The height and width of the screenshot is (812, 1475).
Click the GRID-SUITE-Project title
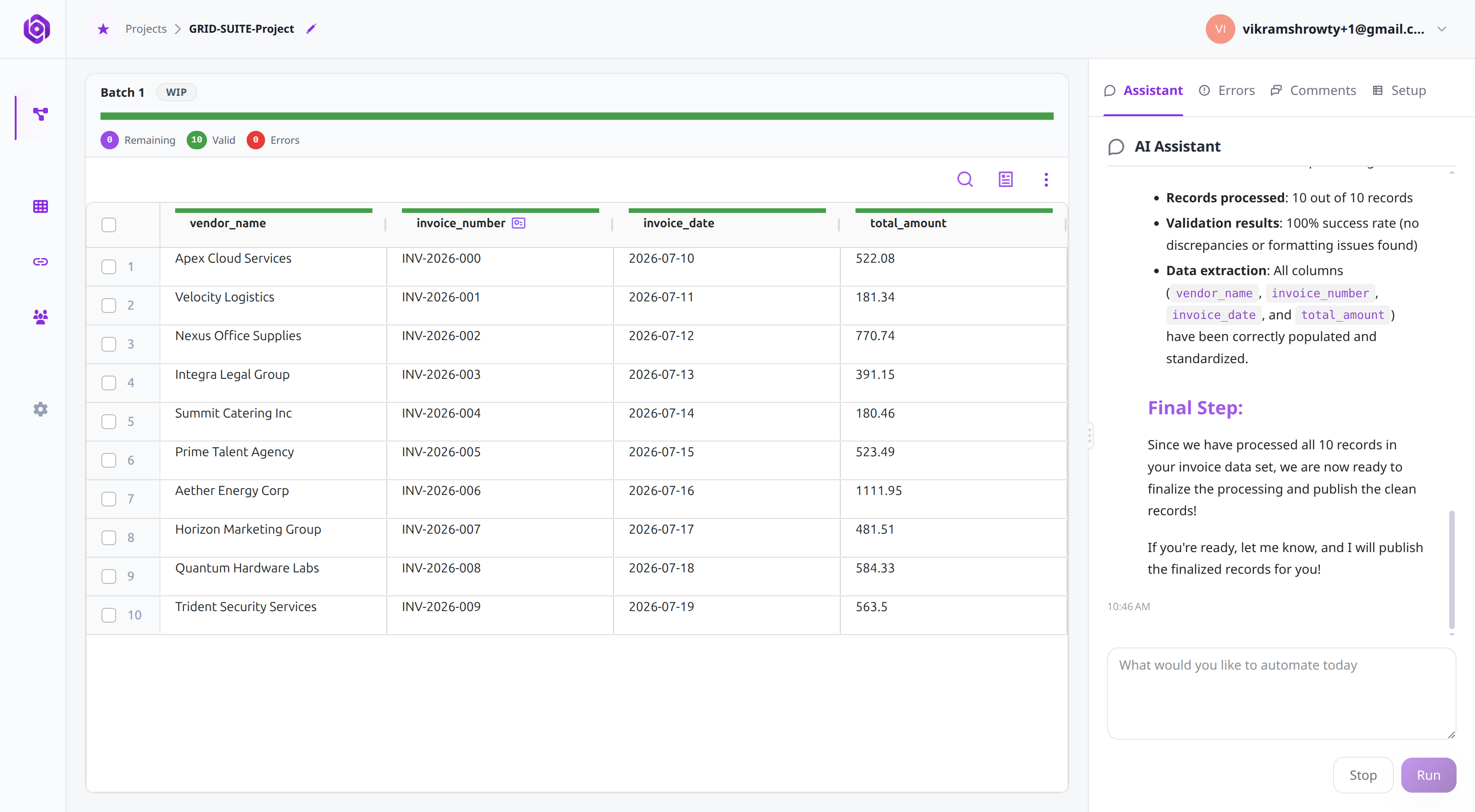coord(241,29)
